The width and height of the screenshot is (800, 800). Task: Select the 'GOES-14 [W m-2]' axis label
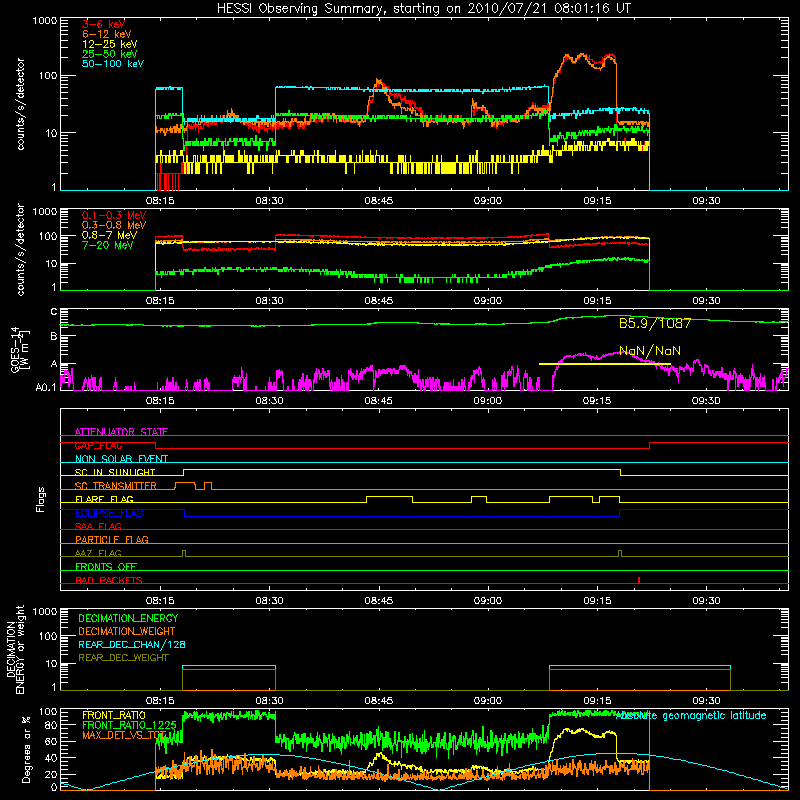click(19, 349)
